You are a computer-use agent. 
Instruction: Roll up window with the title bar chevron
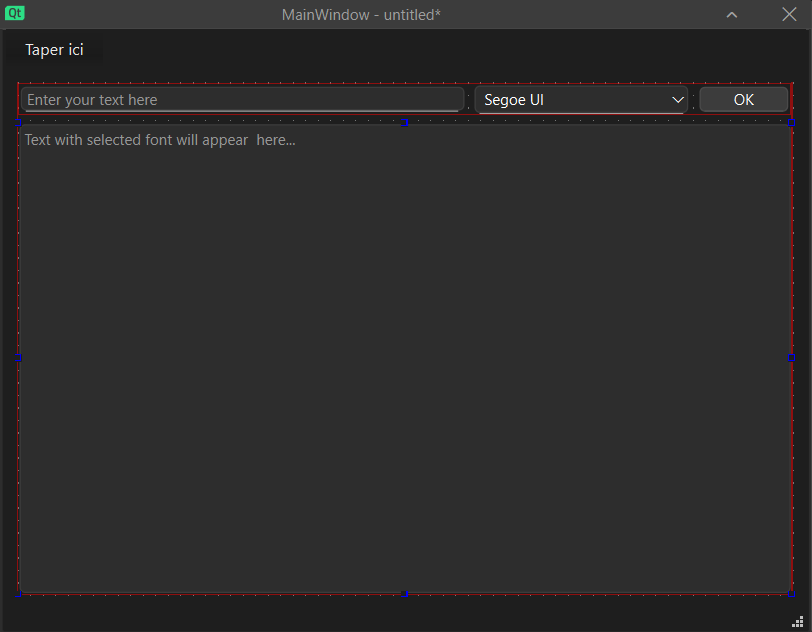[732, 15]
